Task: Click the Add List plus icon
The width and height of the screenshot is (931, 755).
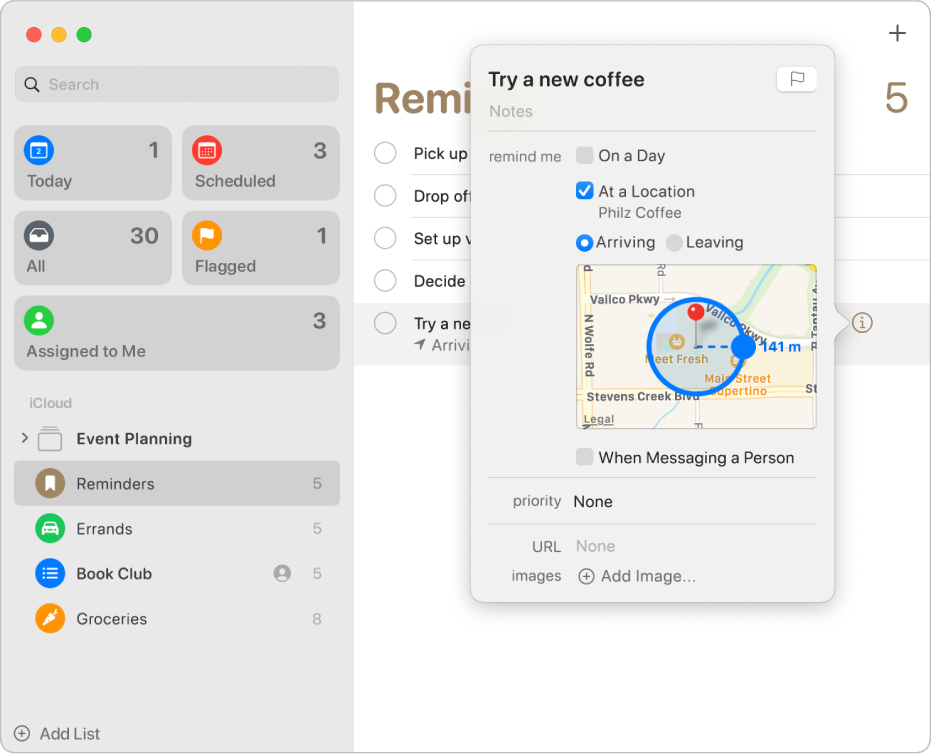Action: (22, 734)
